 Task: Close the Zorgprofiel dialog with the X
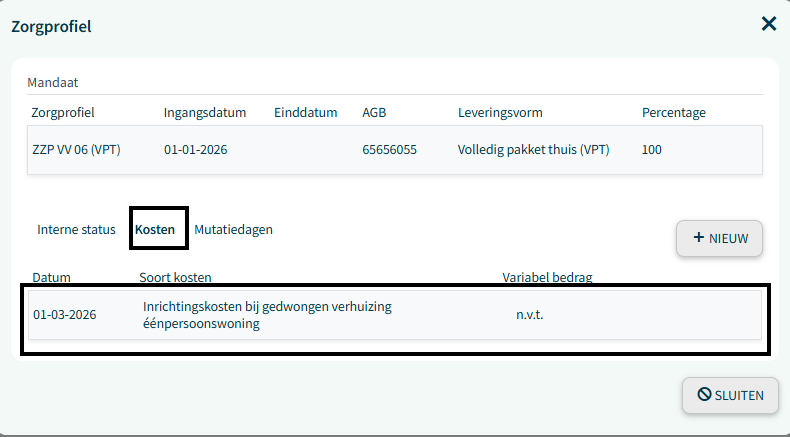coord(768,24)
